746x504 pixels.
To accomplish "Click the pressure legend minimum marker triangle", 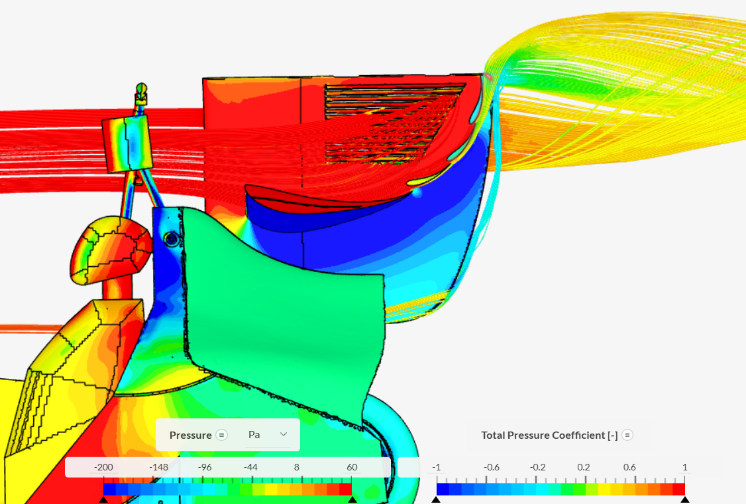I will pyautogui.click(x=103, y=499).
